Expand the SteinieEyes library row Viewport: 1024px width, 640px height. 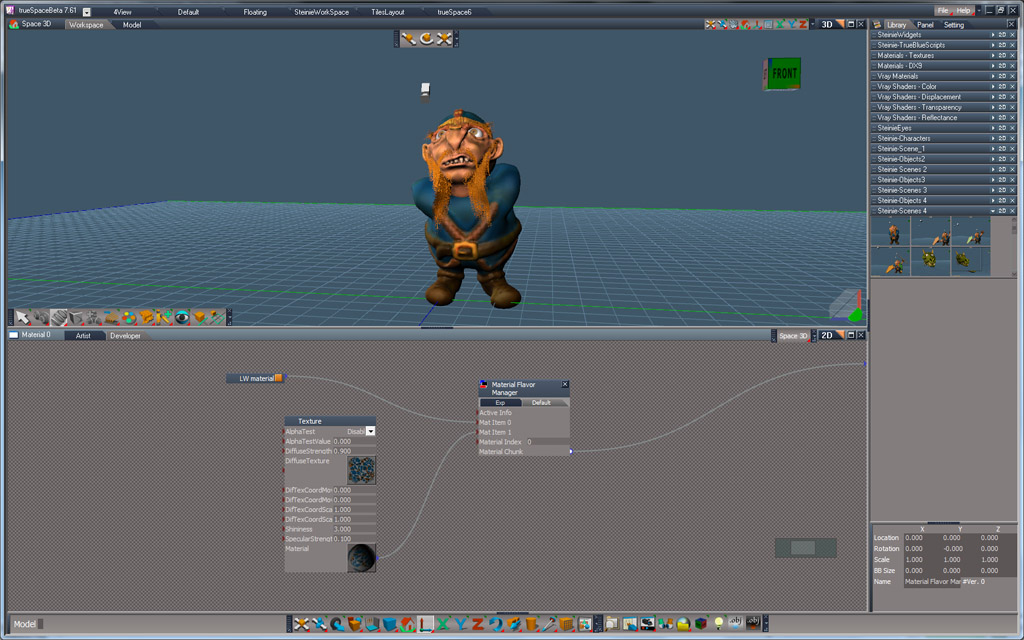pyautogui.click(x=993, y=128)
